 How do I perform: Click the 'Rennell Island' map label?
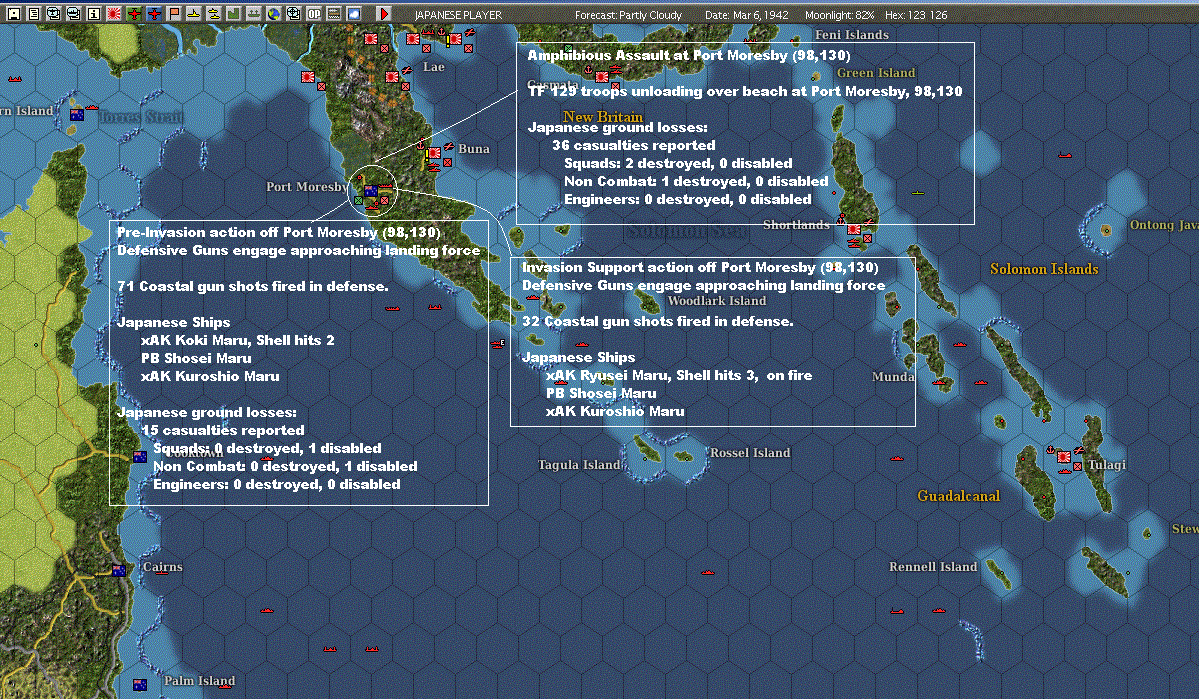[933, 567]
